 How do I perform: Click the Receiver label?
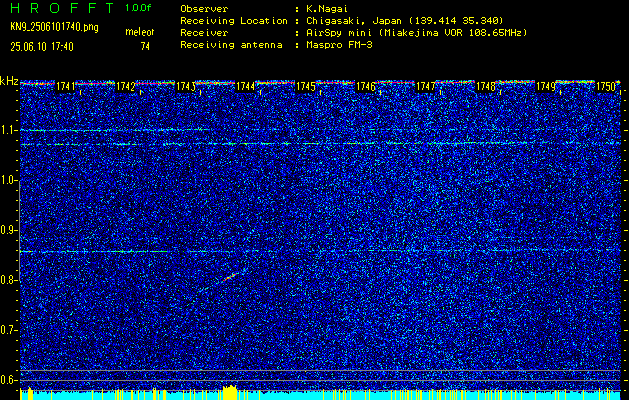204,33
